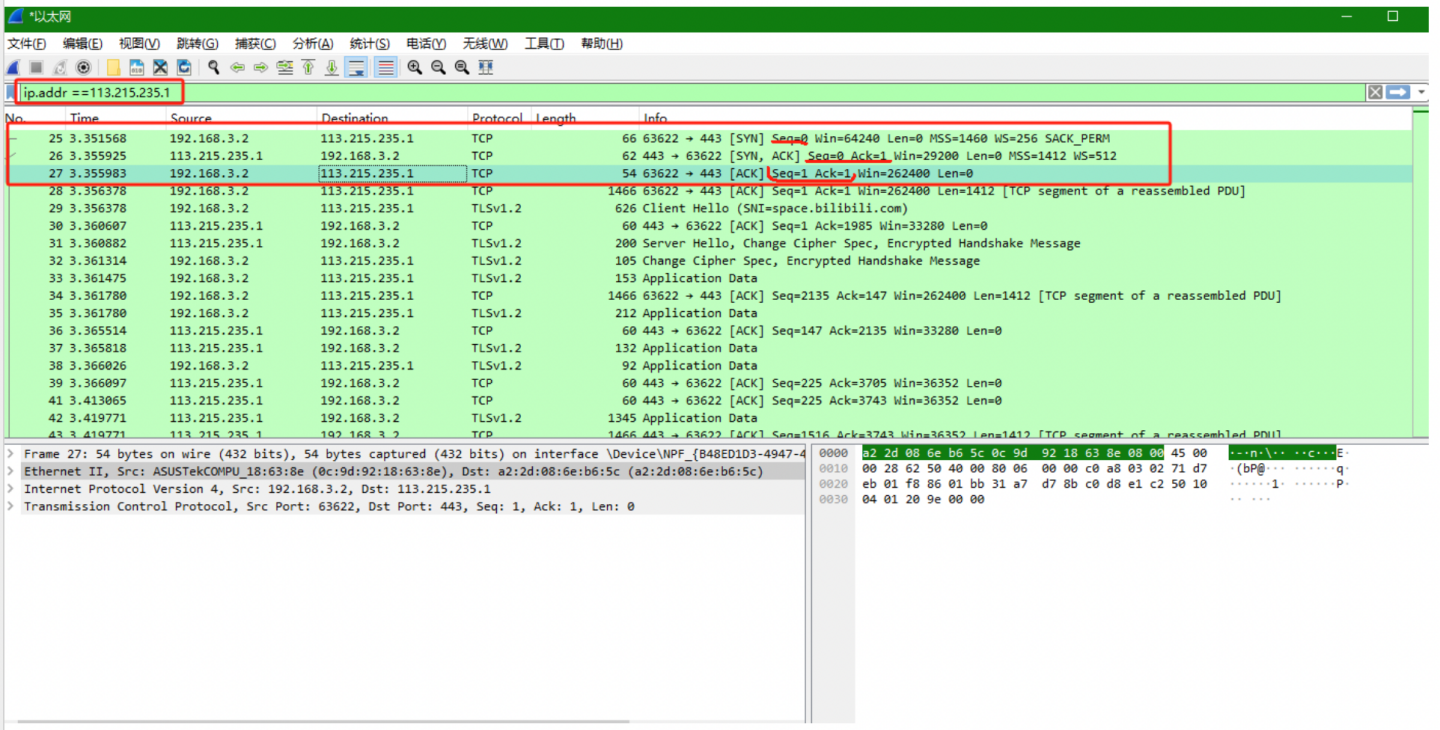Zoom in the packet text
Viewport: 1440px width, 730px height.
[x=415, y=68]
